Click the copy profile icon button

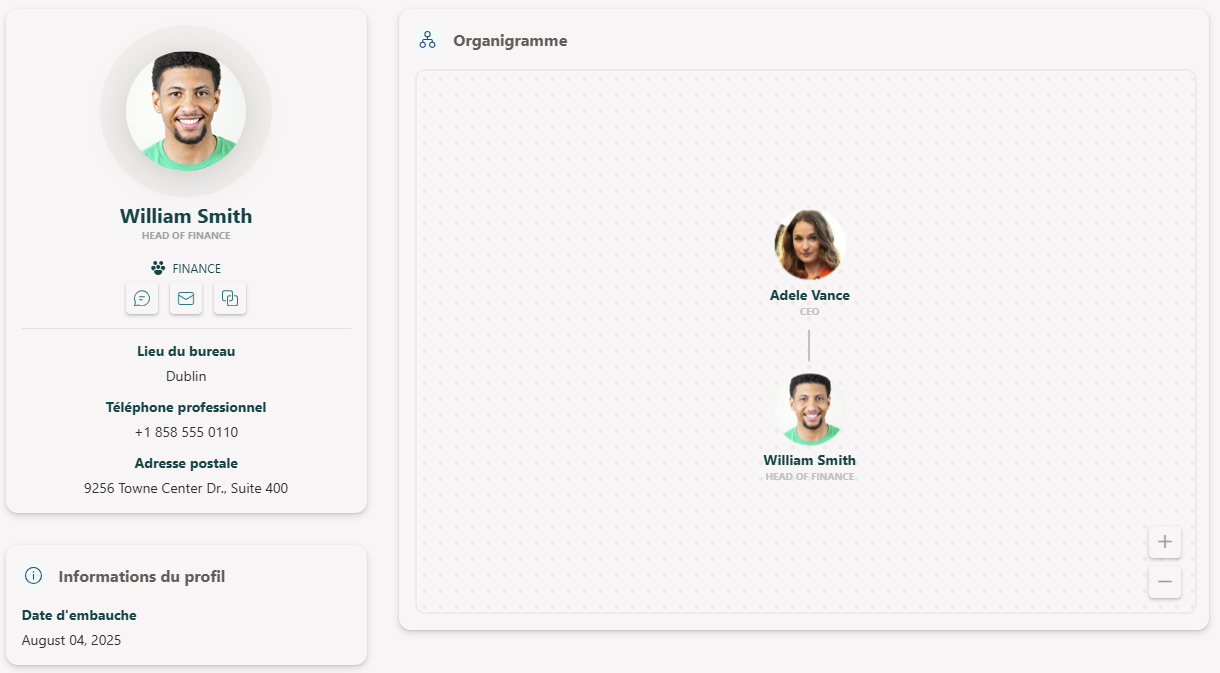click(x=230, y=298)
